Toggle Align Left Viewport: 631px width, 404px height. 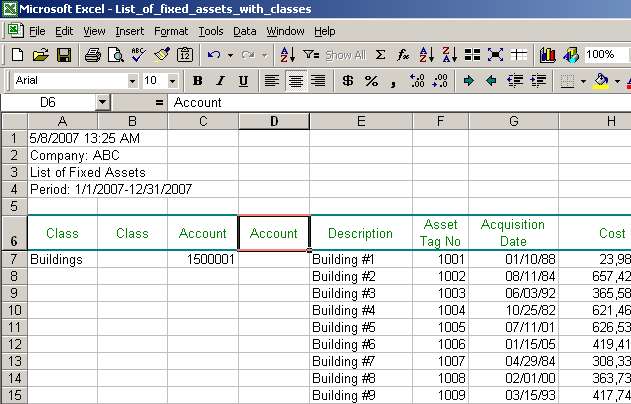tap(272, 81)
